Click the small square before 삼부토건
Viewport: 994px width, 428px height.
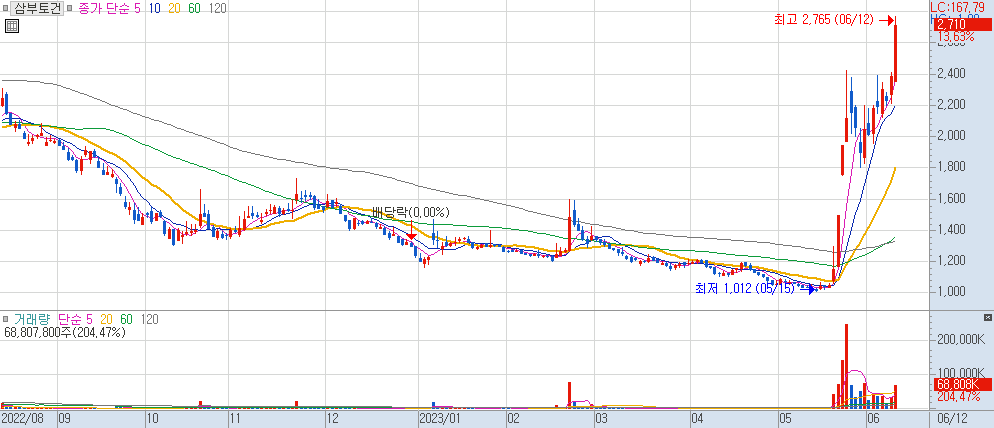pyautogui.click(x=6, y=9)
